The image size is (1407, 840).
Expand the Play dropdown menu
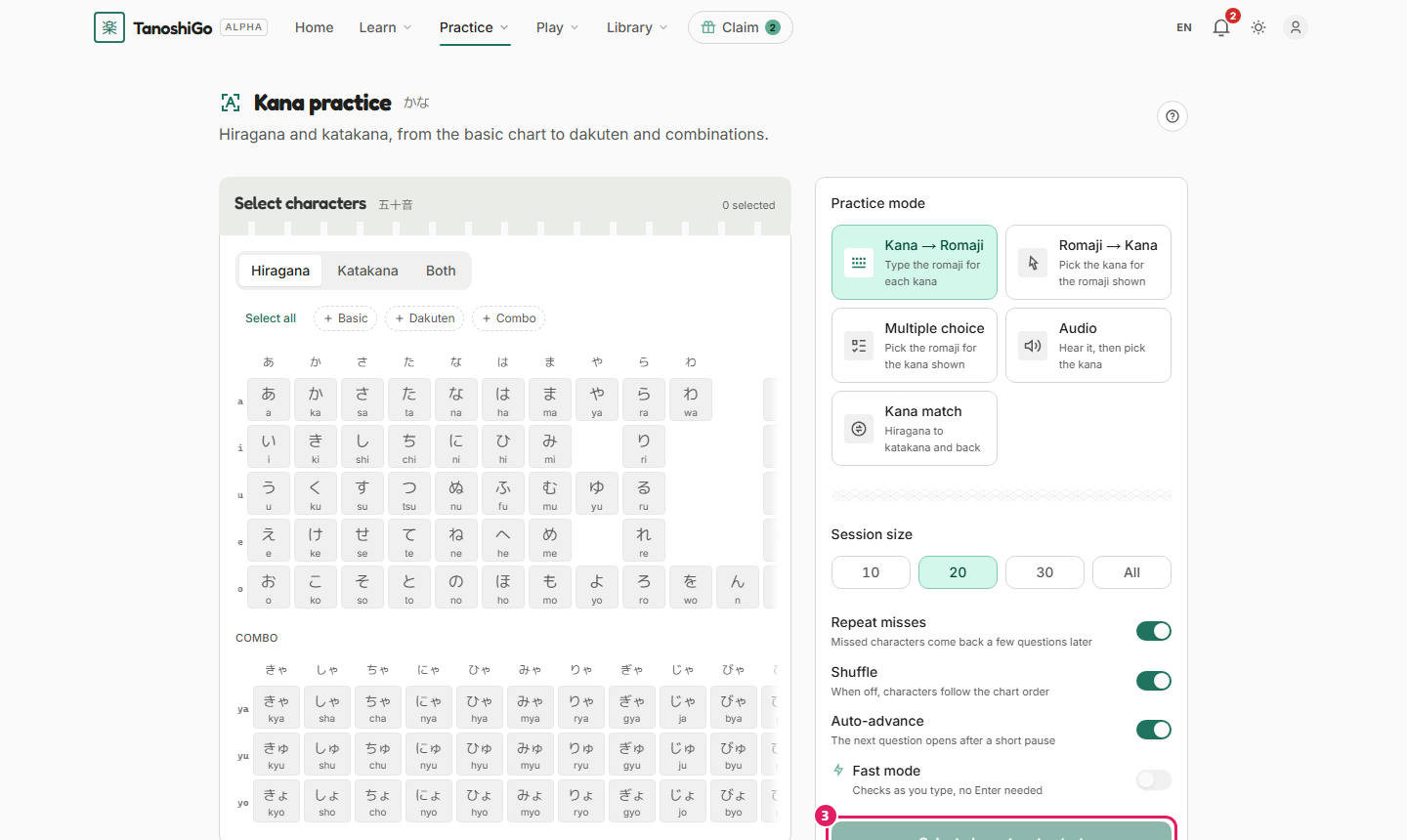(x=558, y=27)
